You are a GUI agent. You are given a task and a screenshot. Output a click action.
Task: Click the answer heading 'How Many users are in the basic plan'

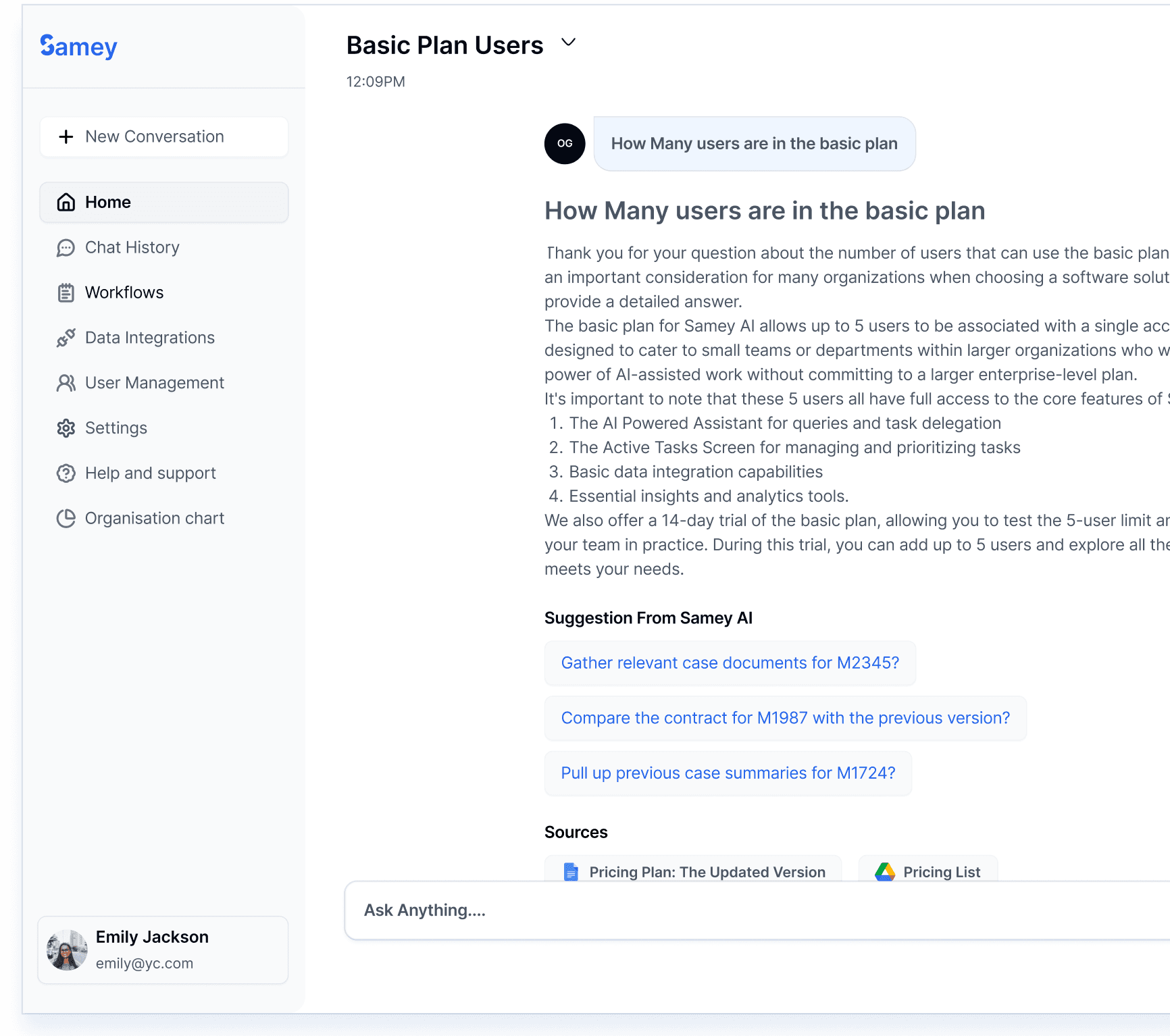point(765,211)
